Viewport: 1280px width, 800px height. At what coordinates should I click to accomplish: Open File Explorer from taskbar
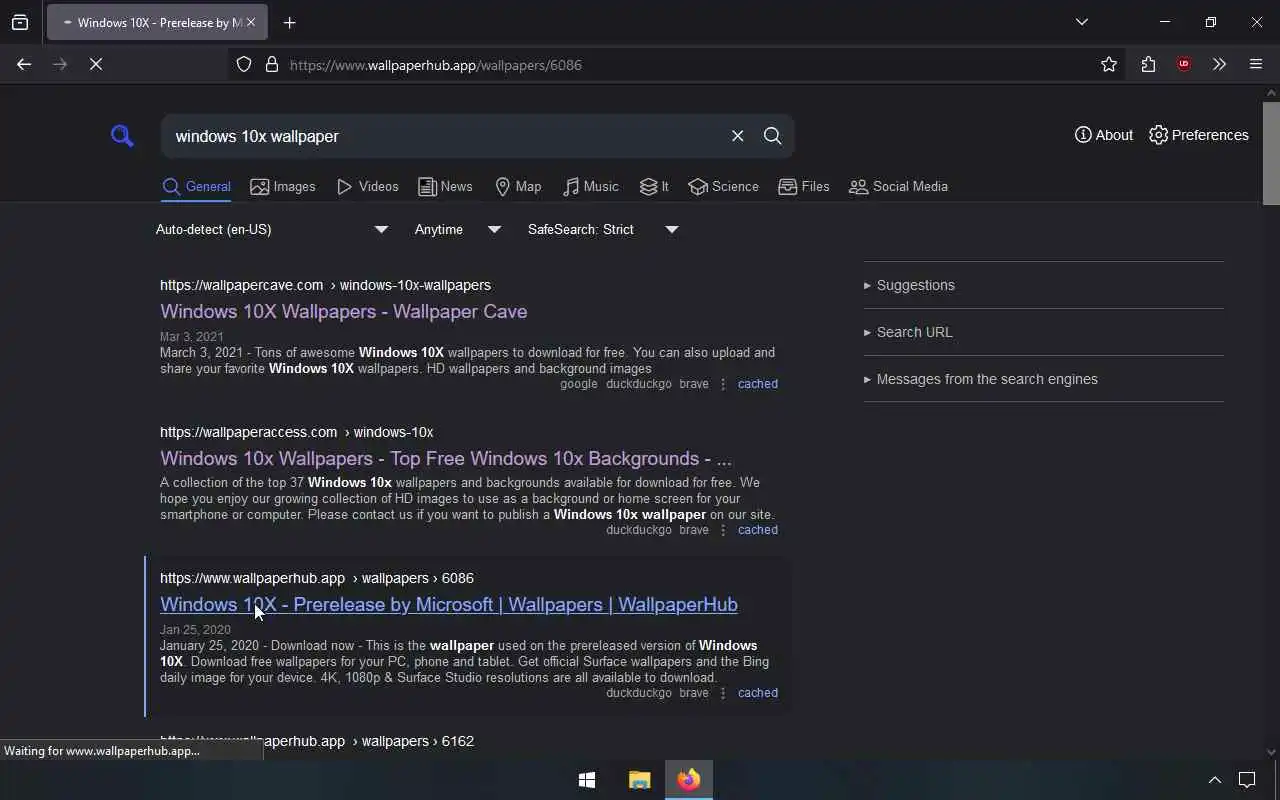coord(639,780)
